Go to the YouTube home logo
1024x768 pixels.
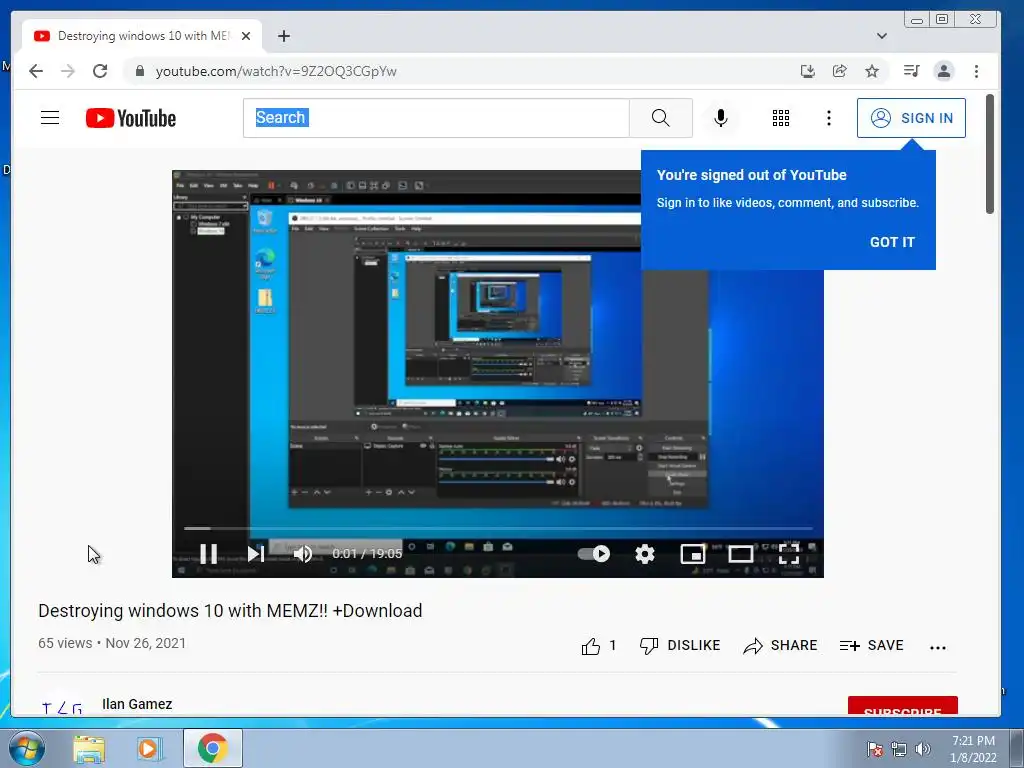pos(131,118)
